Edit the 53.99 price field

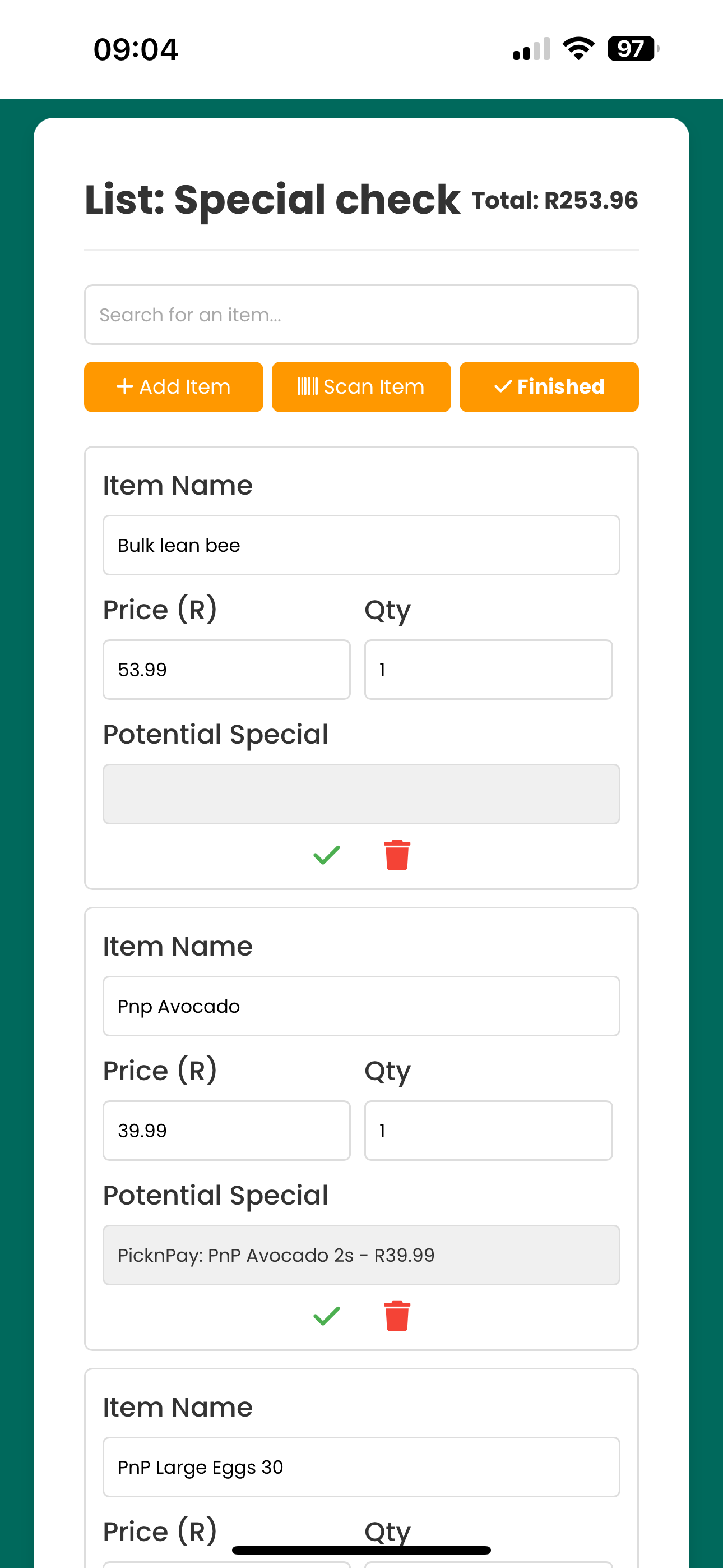(226, 670)
